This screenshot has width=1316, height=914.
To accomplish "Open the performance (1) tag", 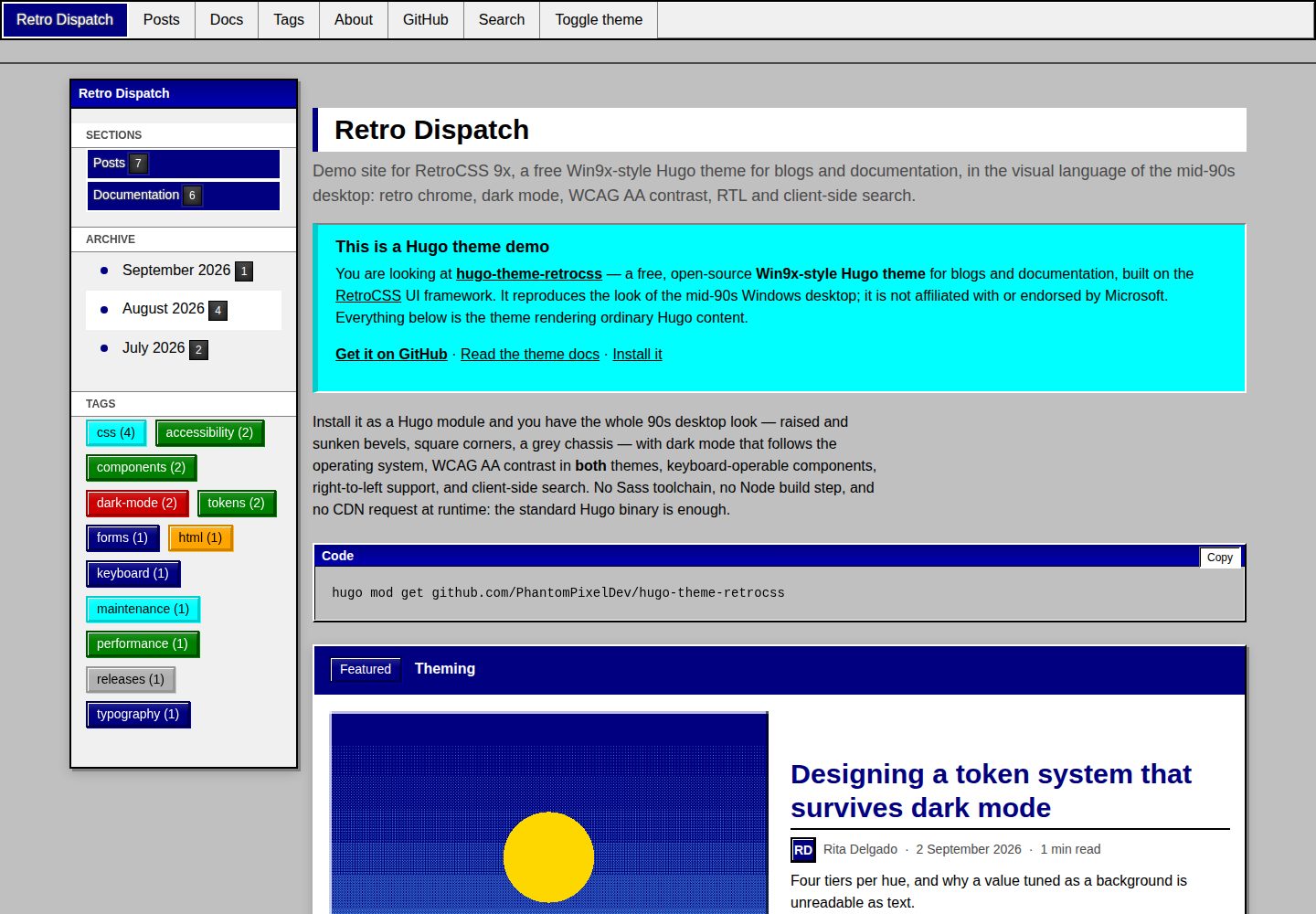I will pos(143,644).
